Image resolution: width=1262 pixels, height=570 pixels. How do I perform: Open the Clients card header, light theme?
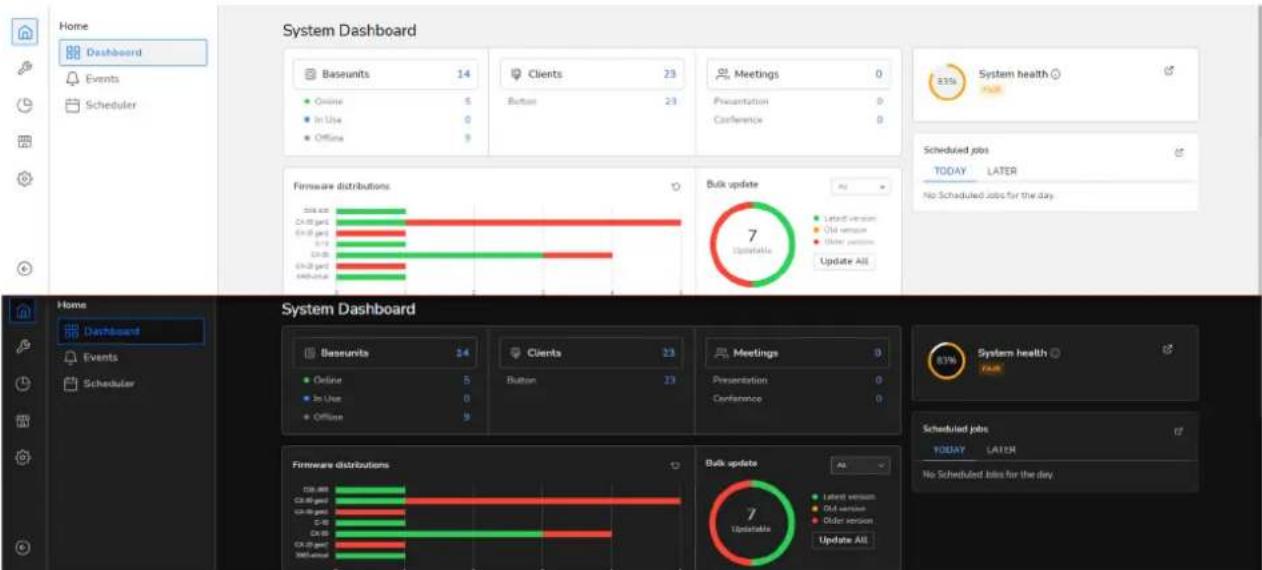tap(592, 74)
